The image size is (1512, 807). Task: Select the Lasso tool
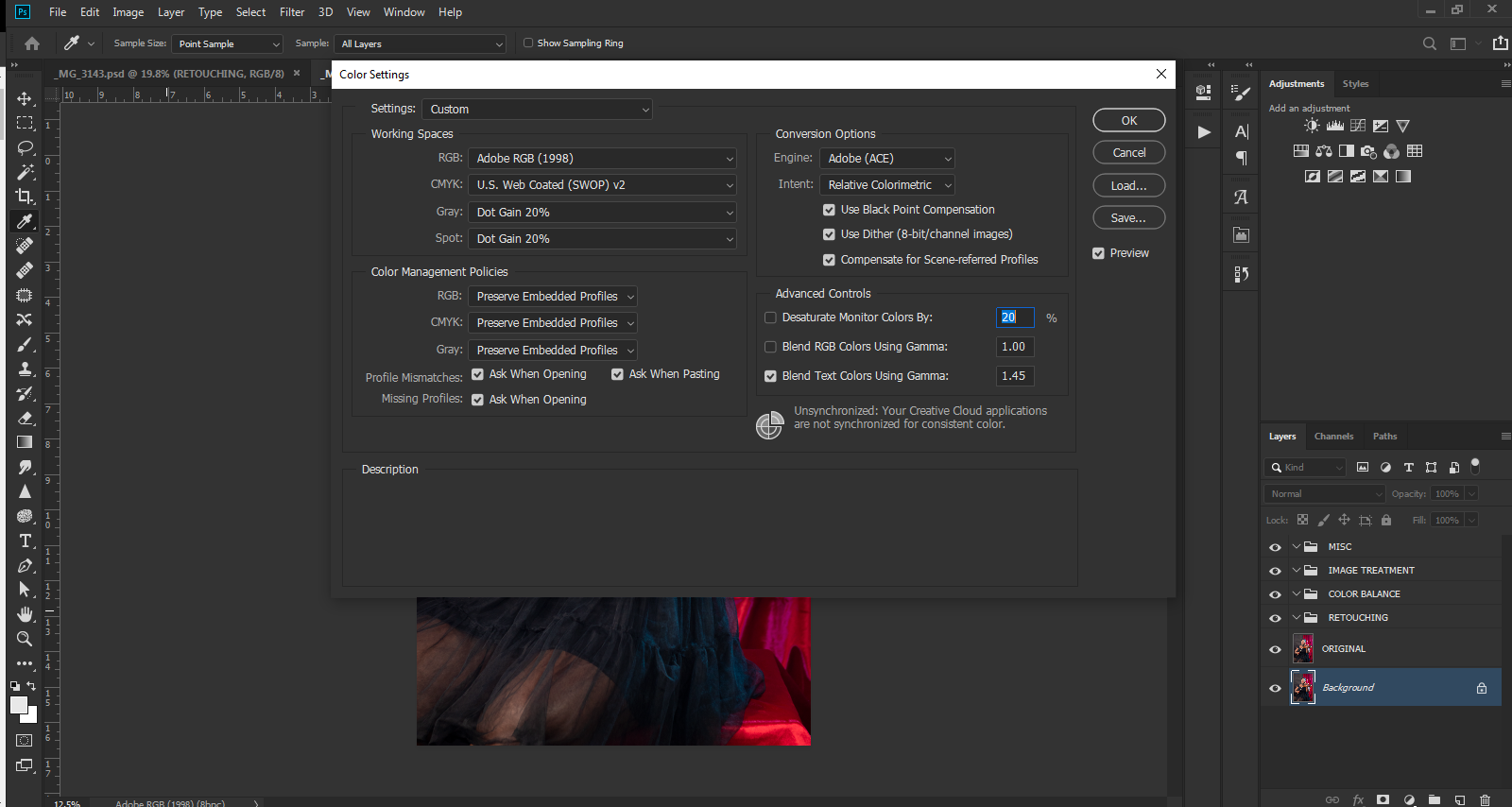[25, 147]
